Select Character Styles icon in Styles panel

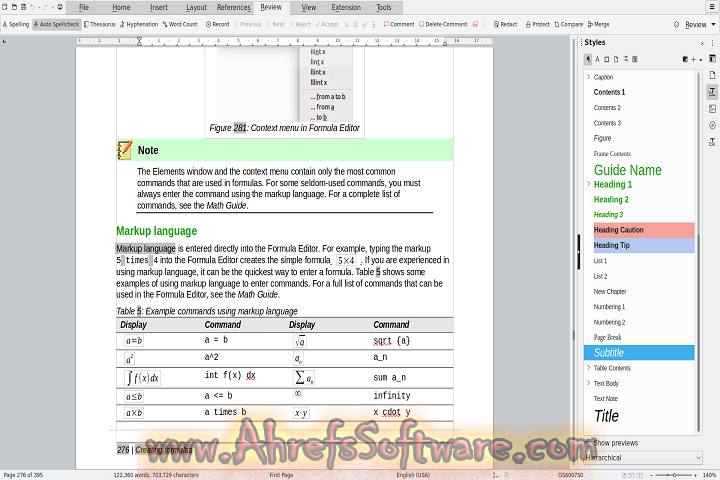[598, 59]
